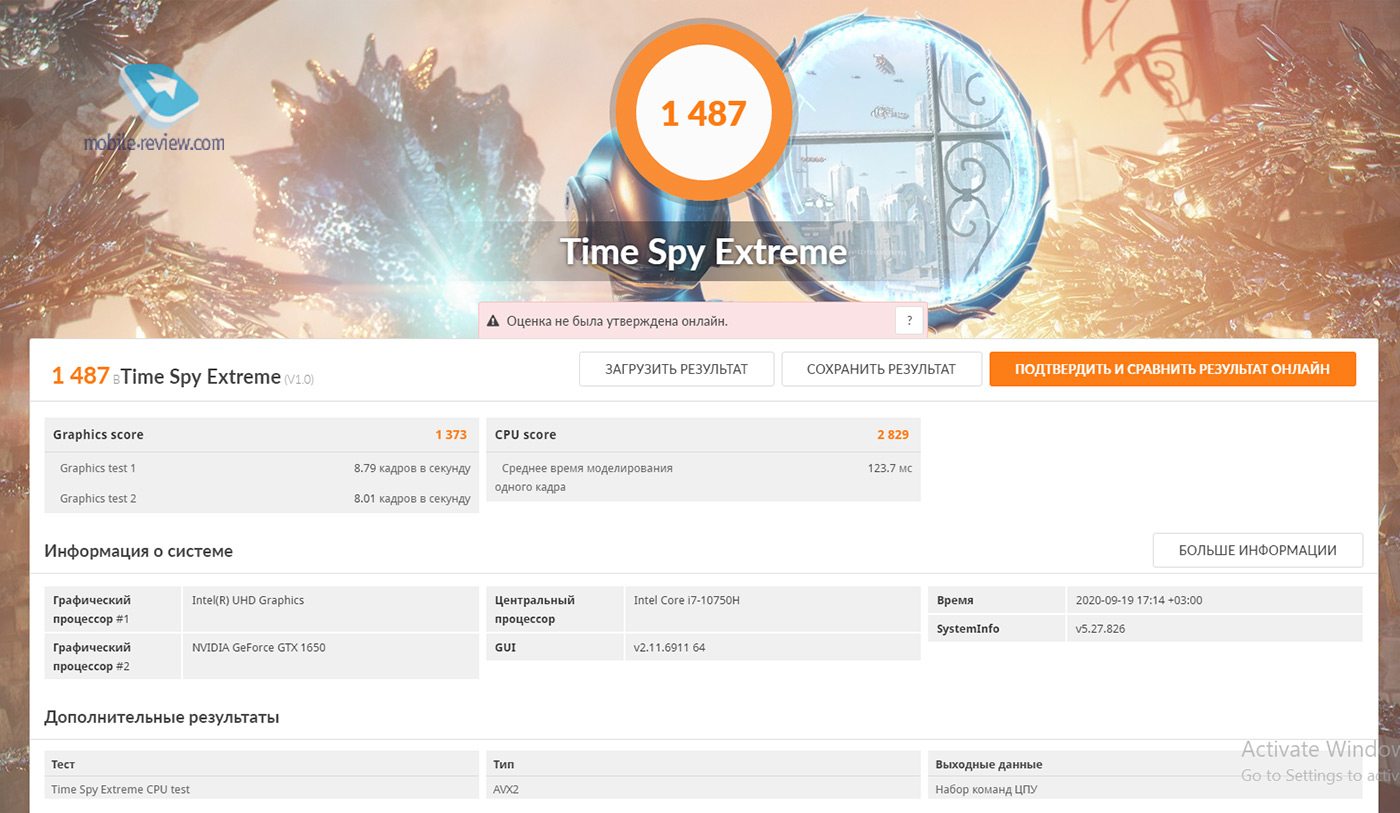Save the result with СОХРАНИТЬ РЕЗУЛЬТАТ
Screen dimensions: 1400x813
[881, 369]
